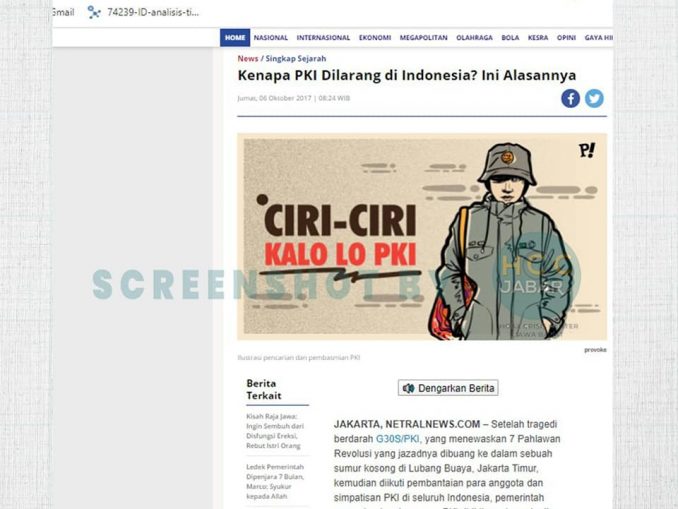Open MEGAPOLITAN section
This screenshot has width=678, height=509.
423,38
